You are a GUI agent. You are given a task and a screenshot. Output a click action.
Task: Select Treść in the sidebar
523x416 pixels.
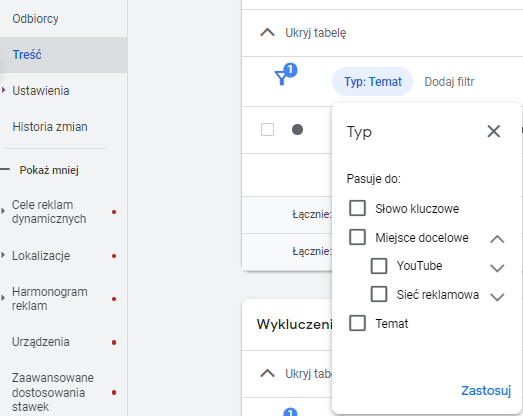point(27,54)
